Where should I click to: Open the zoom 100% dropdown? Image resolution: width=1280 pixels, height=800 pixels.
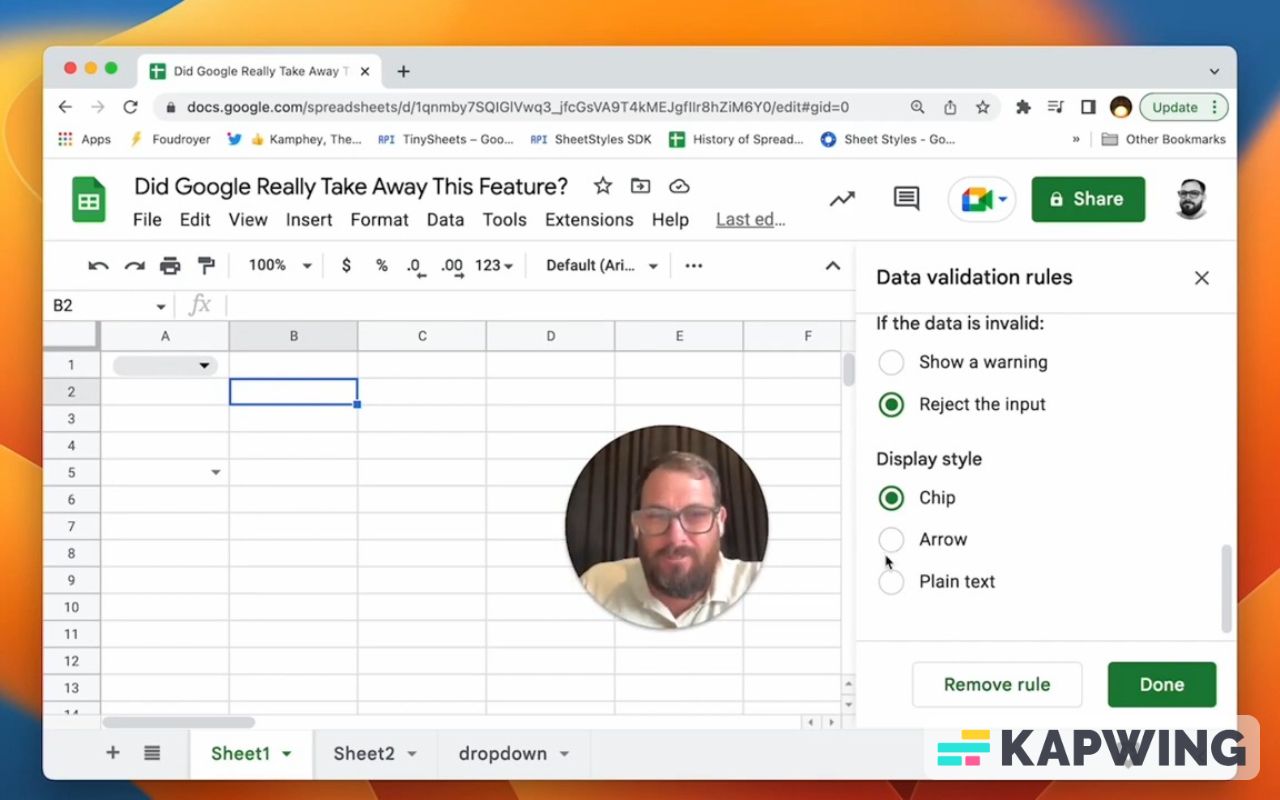pyautogui.click(x=280, y=266)
